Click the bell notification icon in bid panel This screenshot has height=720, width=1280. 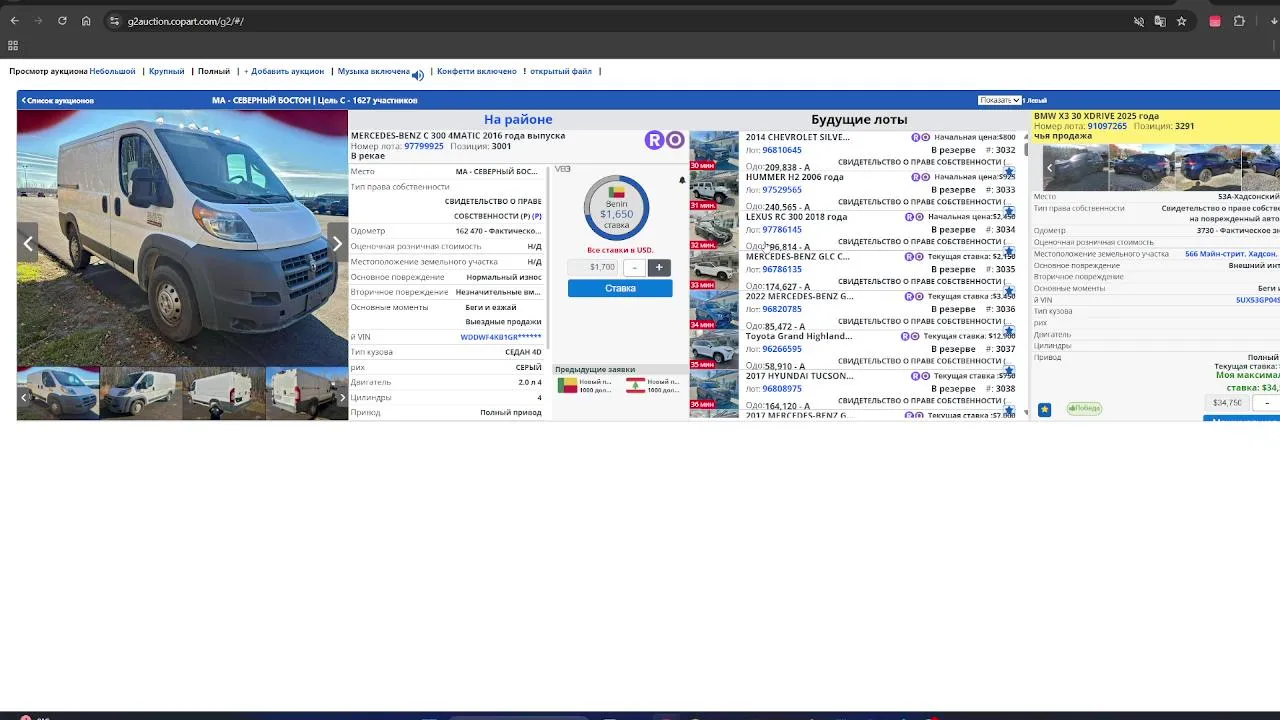pyautogui.click(x=682, y=181)
